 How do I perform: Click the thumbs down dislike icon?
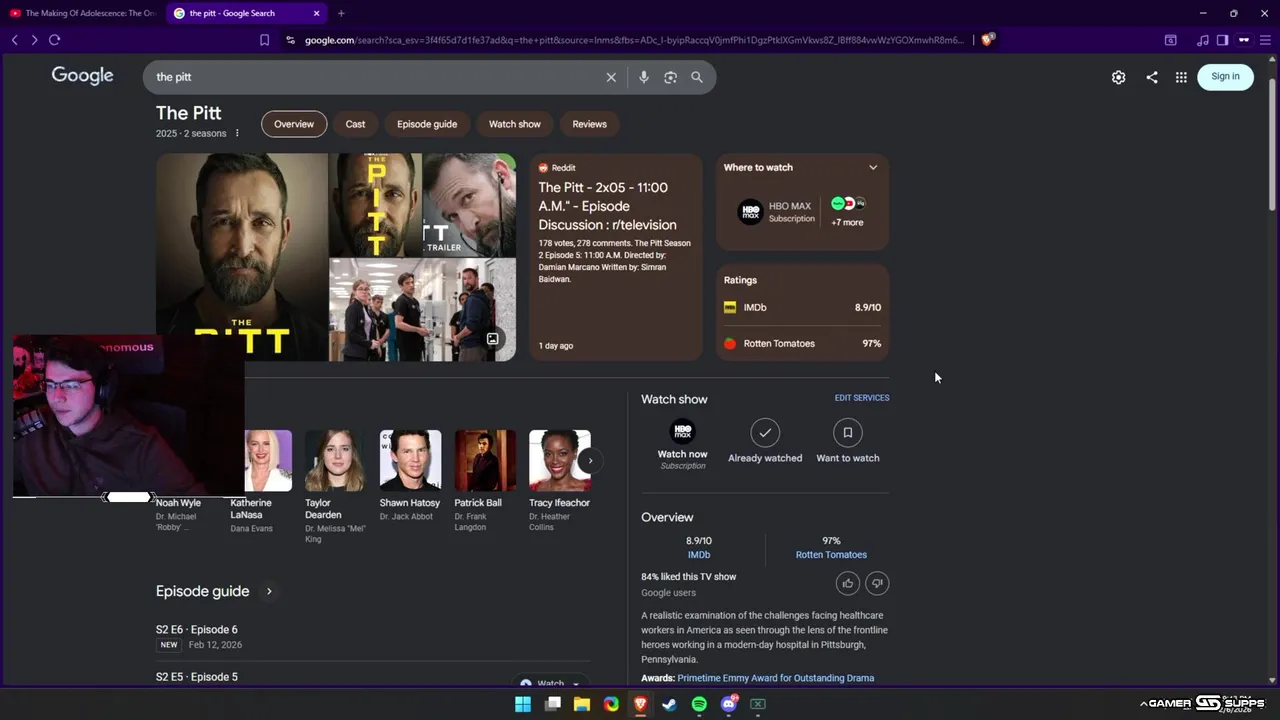click(877, 583)
